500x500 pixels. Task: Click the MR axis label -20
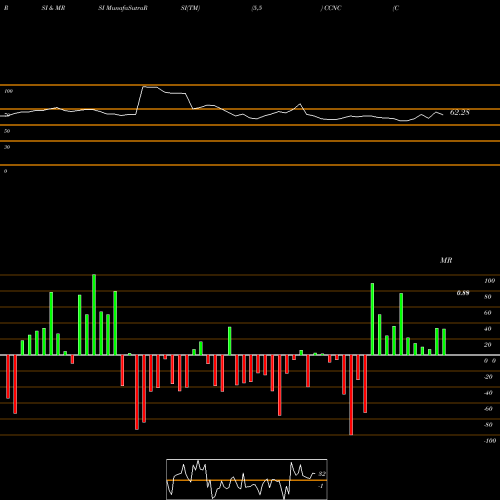tap(488, 377)
